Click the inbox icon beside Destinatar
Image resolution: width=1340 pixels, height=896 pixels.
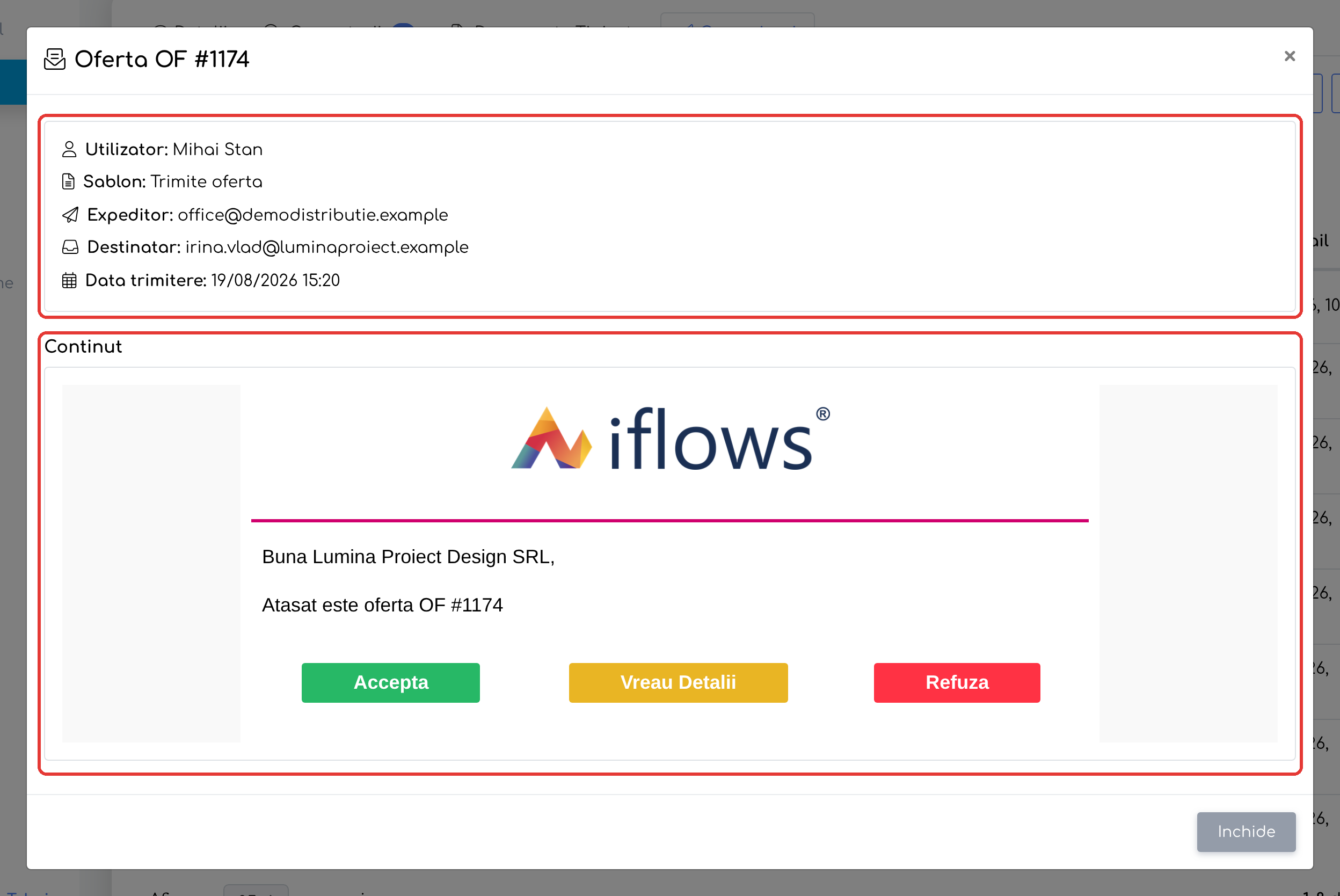pos(70,247)
